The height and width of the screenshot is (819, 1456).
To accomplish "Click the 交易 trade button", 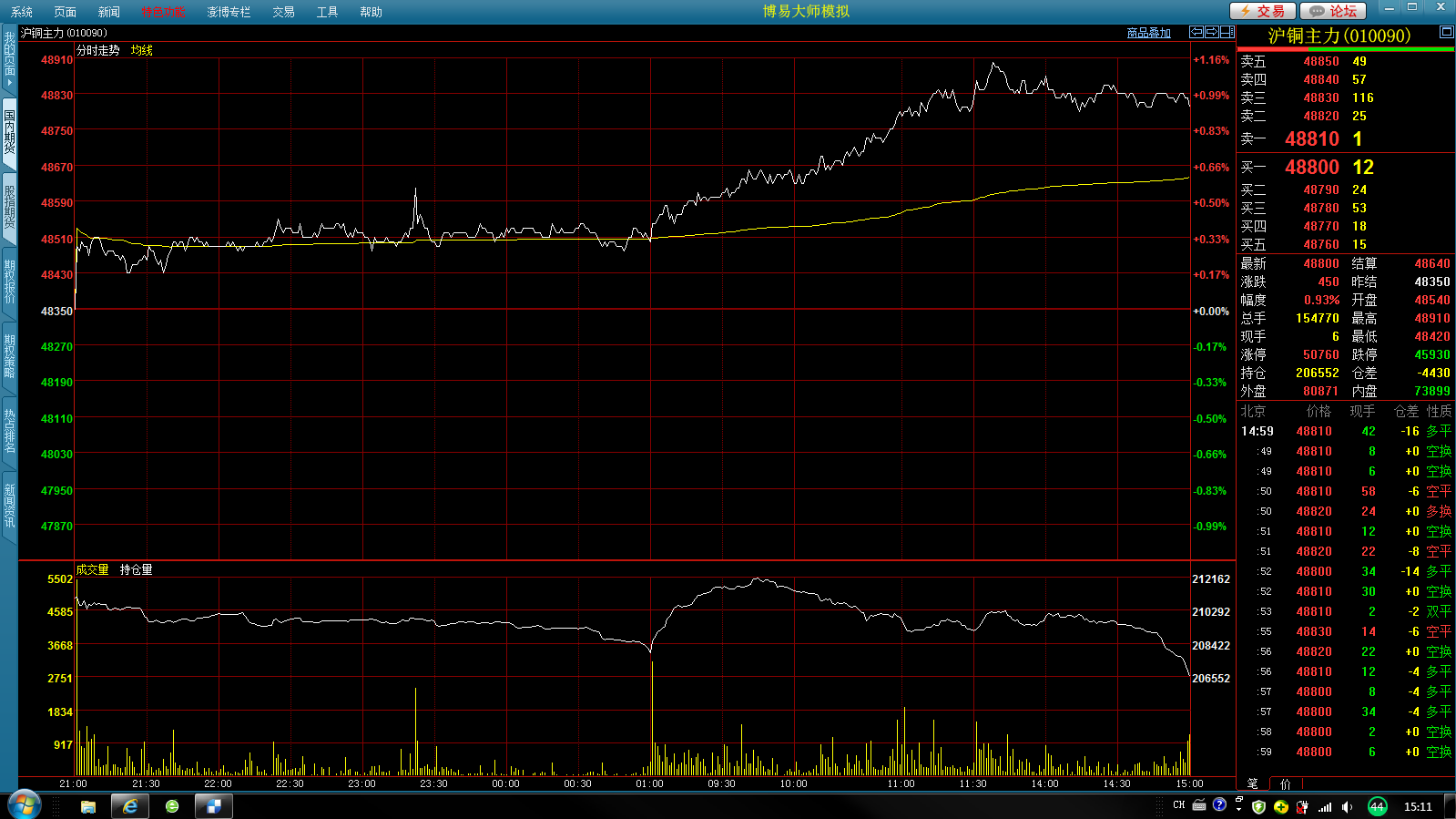I will click(1262, 11).
